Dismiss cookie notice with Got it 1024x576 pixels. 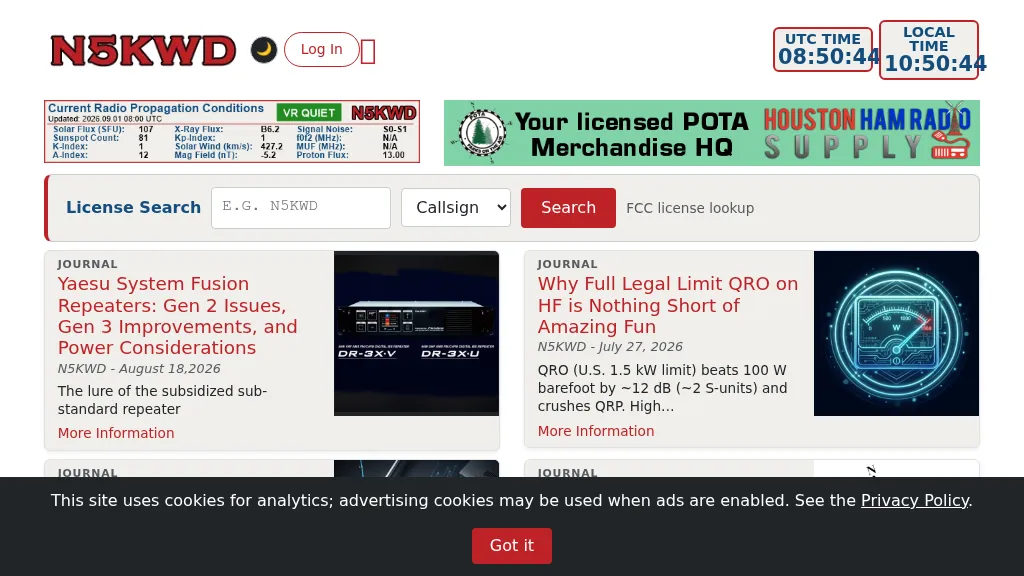512,545
